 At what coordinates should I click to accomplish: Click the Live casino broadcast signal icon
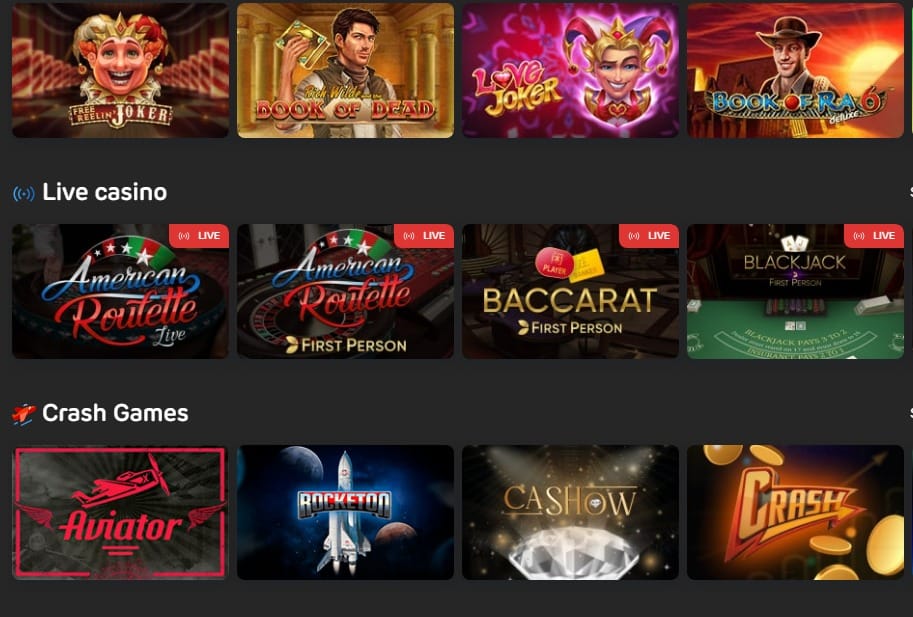(24, 193)
